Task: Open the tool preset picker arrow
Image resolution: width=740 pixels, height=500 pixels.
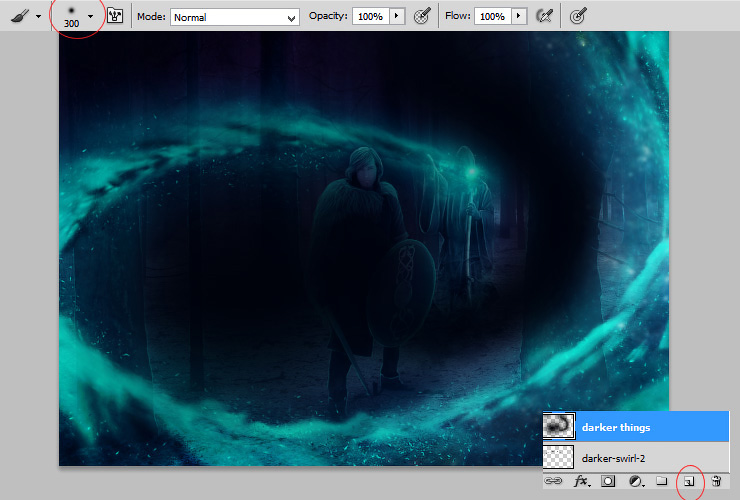Action: [x=39, y=17]
